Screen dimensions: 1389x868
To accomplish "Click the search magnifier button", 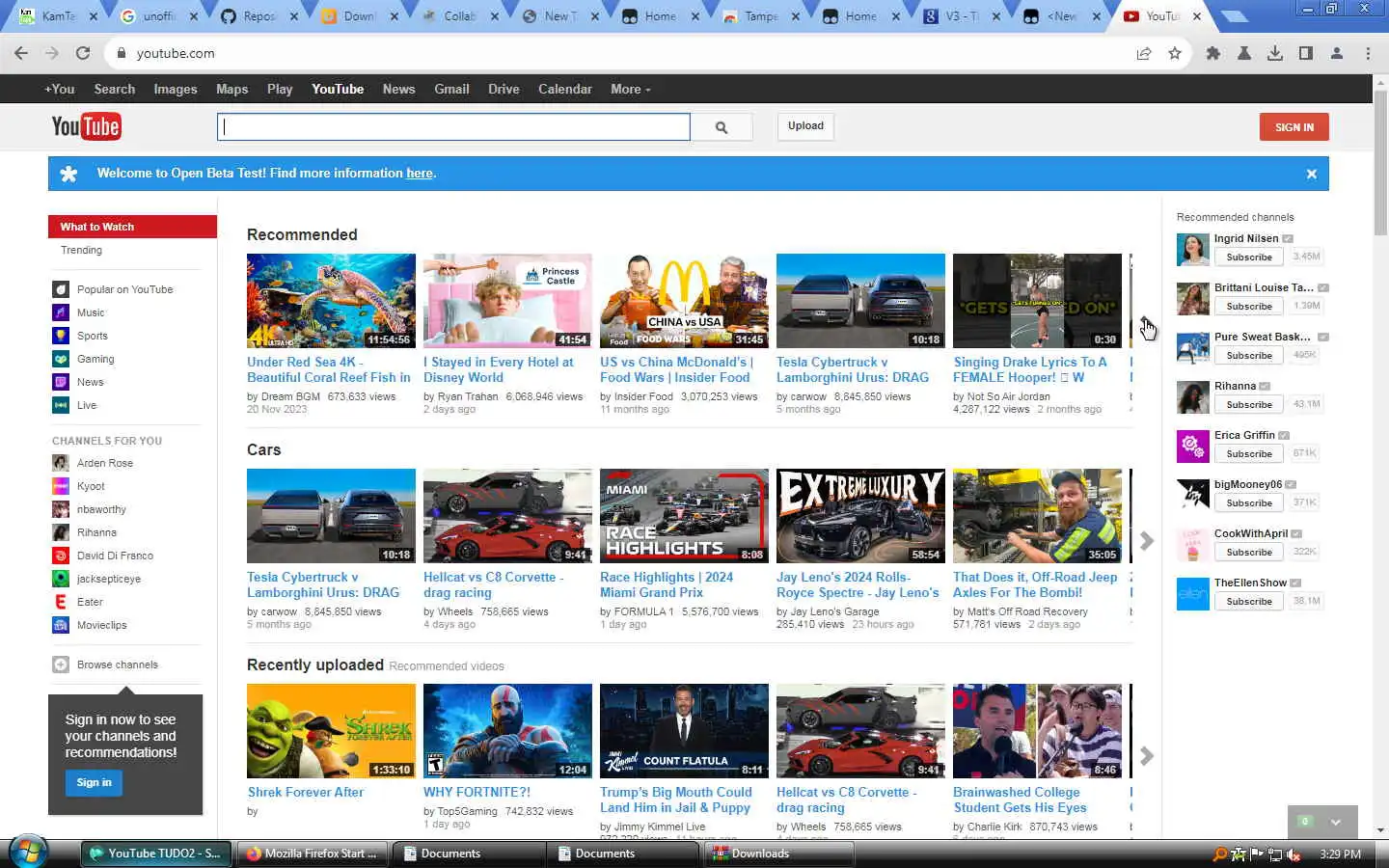I will [722, 127].
